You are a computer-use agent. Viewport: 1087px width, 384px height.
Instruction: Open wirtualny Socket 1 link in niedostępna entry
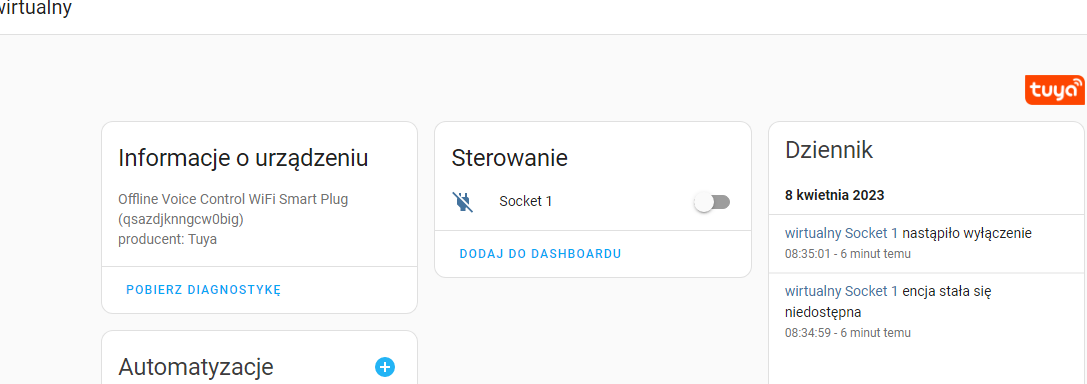pyautogui.click(x=842, y=291)
